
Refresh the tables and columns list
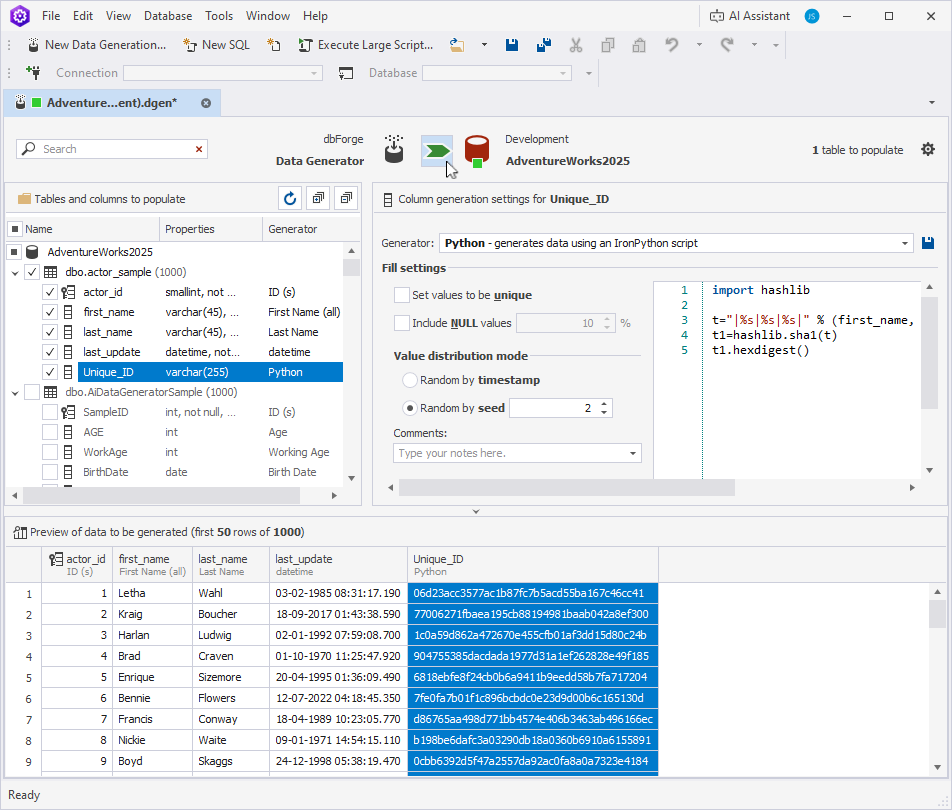290,198
